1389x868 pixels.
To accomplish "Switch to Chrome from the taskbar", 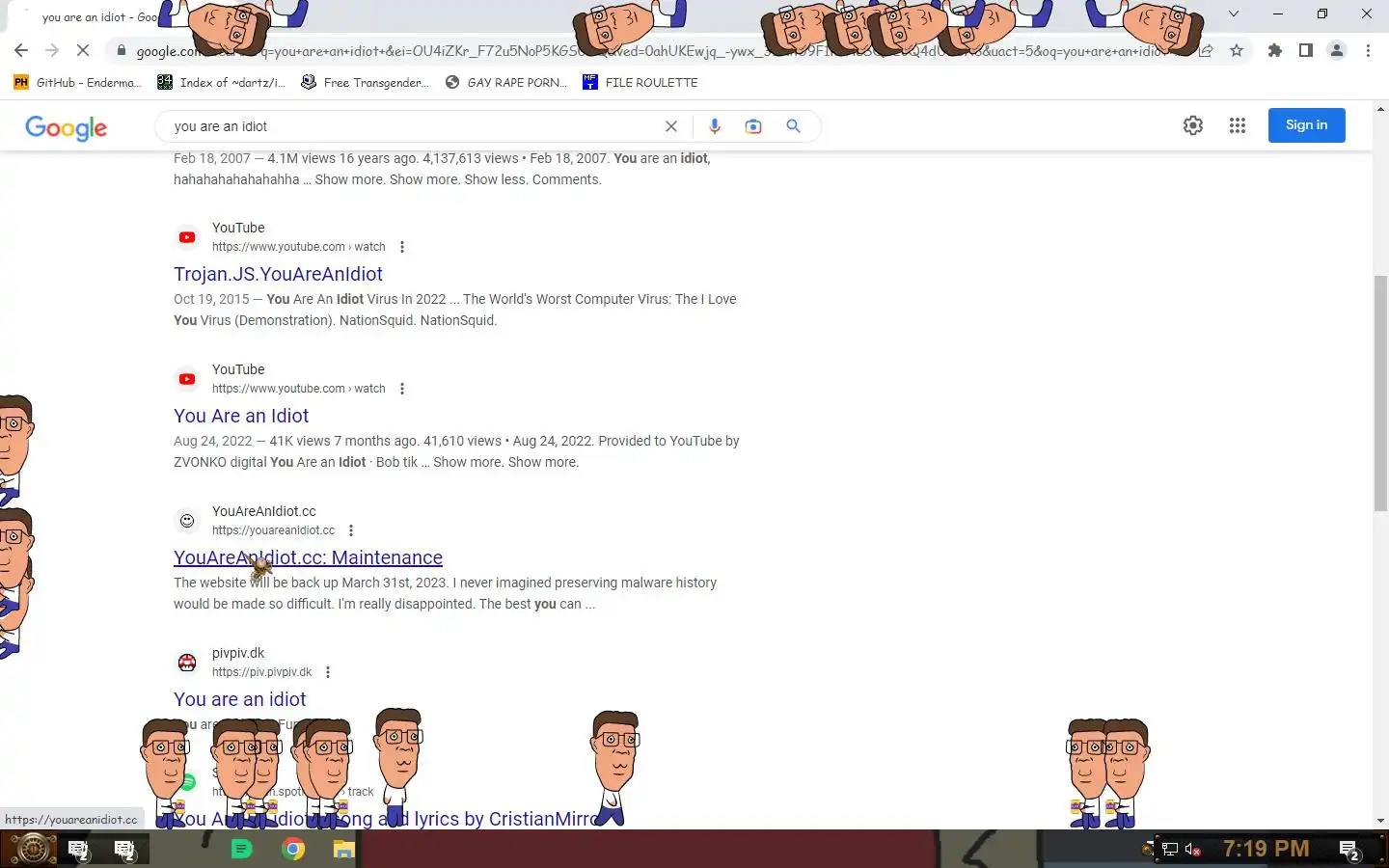I will (293, 849).
